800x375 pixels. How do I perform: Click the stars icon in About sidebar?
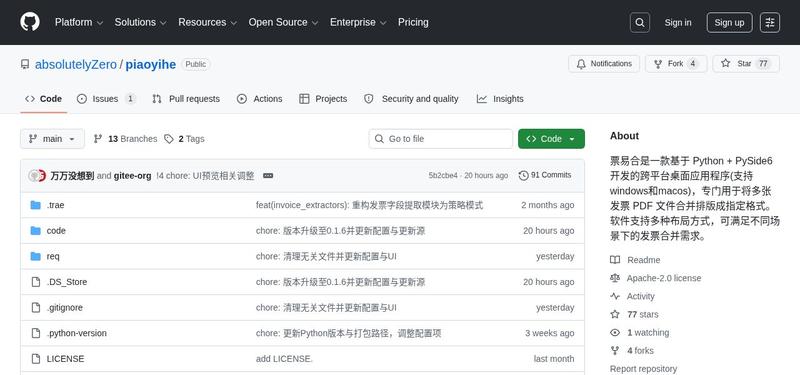[x=615, y=314]
